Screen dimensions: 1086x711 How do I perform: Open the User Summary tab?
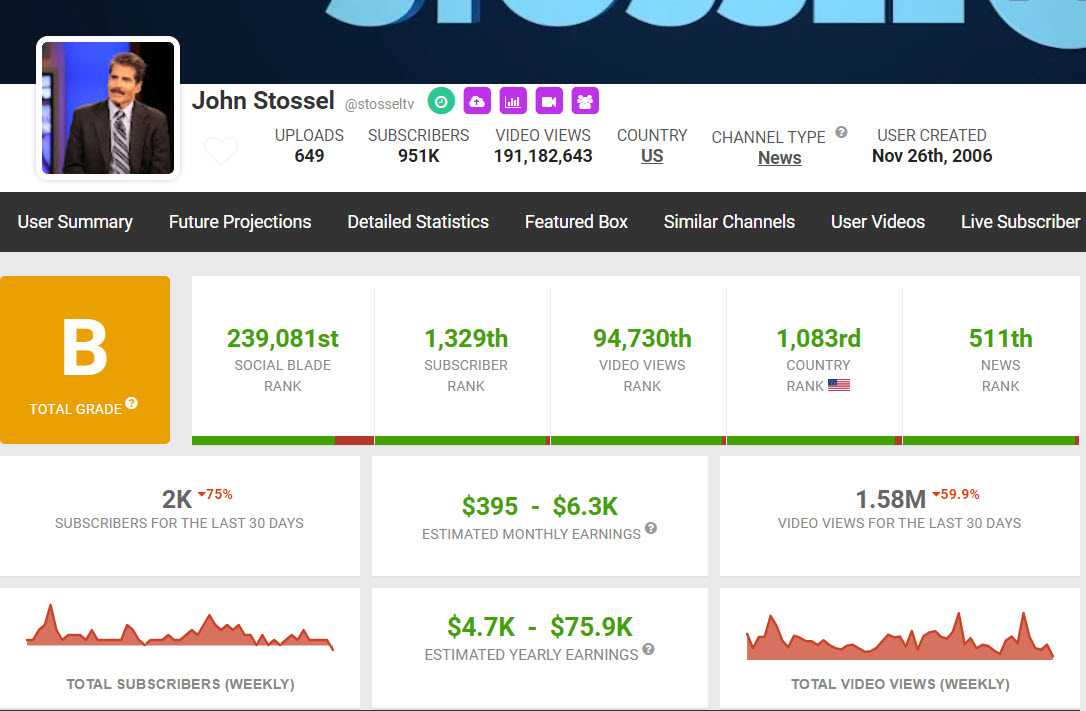click(75, 222)
